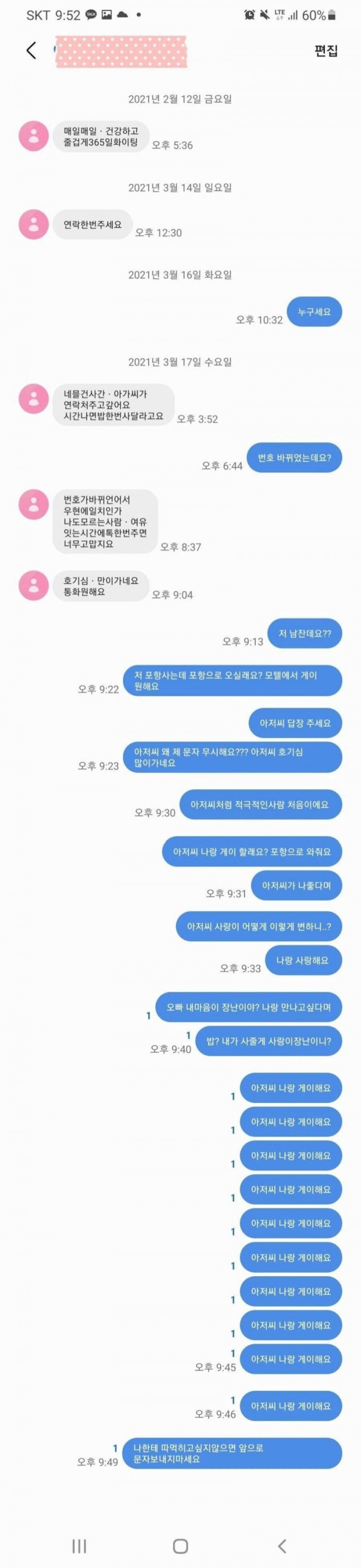Select the 번호 바뀌었는데요? message bubble
Screen dimensions: 361x1568
[294, 458]
